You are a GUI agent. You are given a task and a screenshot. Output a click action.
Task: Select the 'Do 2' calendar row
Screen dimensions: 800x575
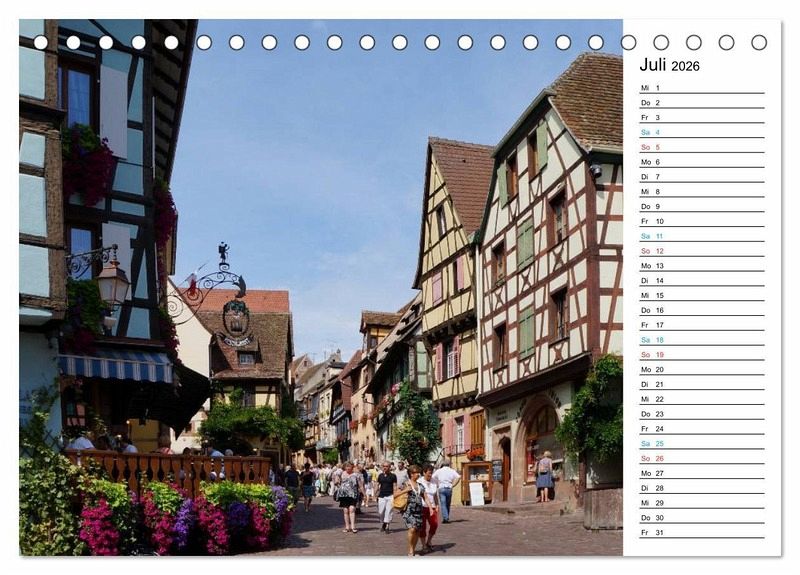click(702, 103)
